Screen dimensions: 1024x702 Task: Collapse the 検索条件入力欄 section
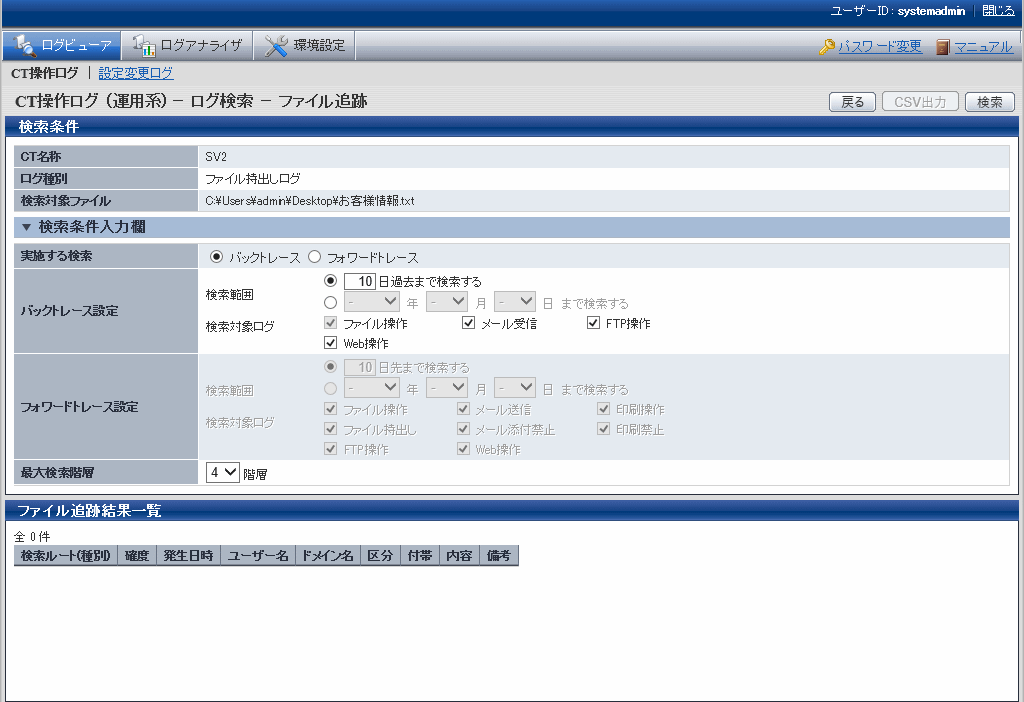click(x=27, y=227)
